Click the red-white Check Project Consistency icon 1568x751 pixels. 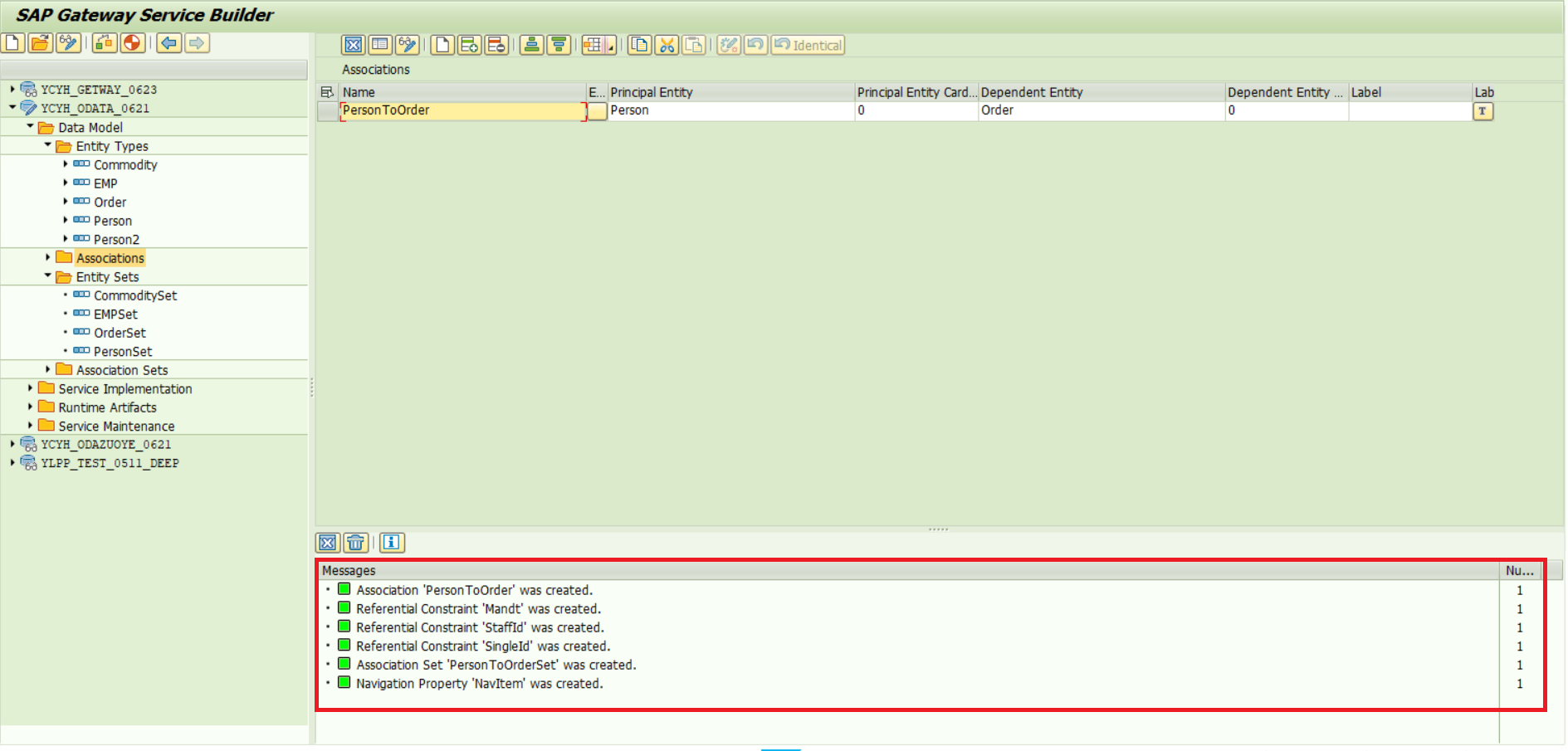pos(132,43)
